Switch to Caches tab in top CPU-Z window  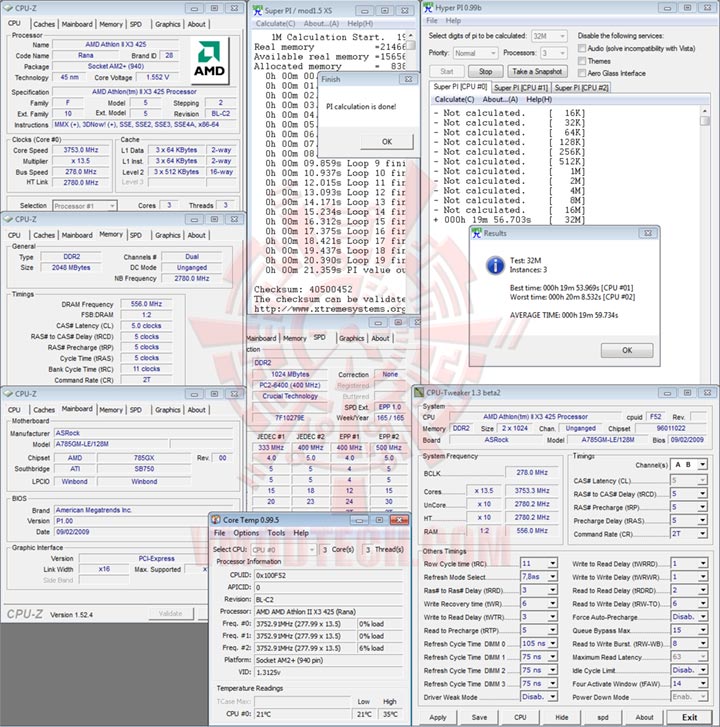coord(44,24)
